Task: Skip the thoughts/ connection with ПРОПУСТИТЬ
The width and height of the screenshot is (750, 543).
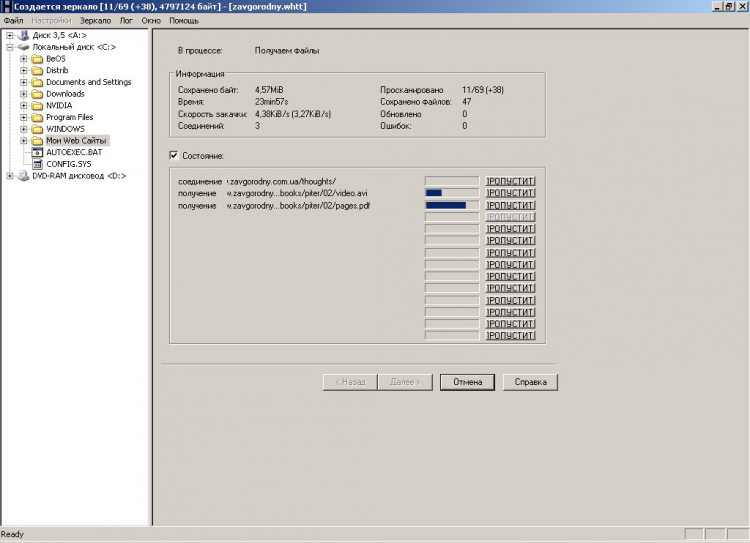Action: click(x=510, y=181)
